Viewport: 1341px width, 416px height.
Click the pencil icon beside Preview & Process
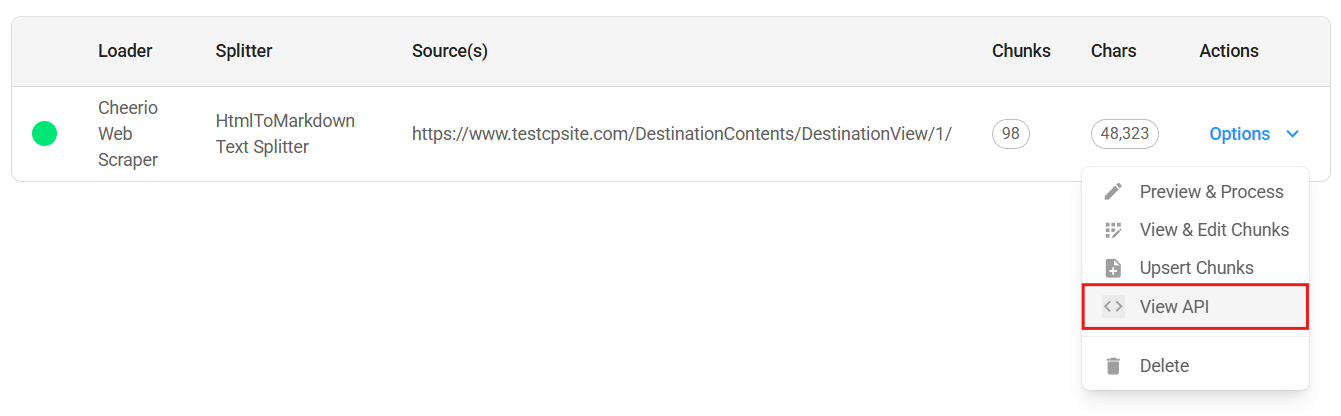click(1113, 192)
